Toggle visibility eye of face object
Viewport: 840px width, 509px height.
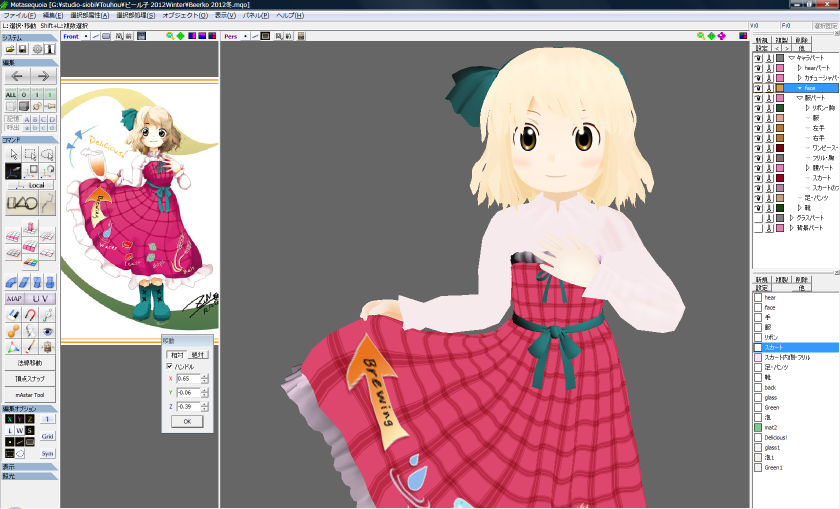(758, 88)
